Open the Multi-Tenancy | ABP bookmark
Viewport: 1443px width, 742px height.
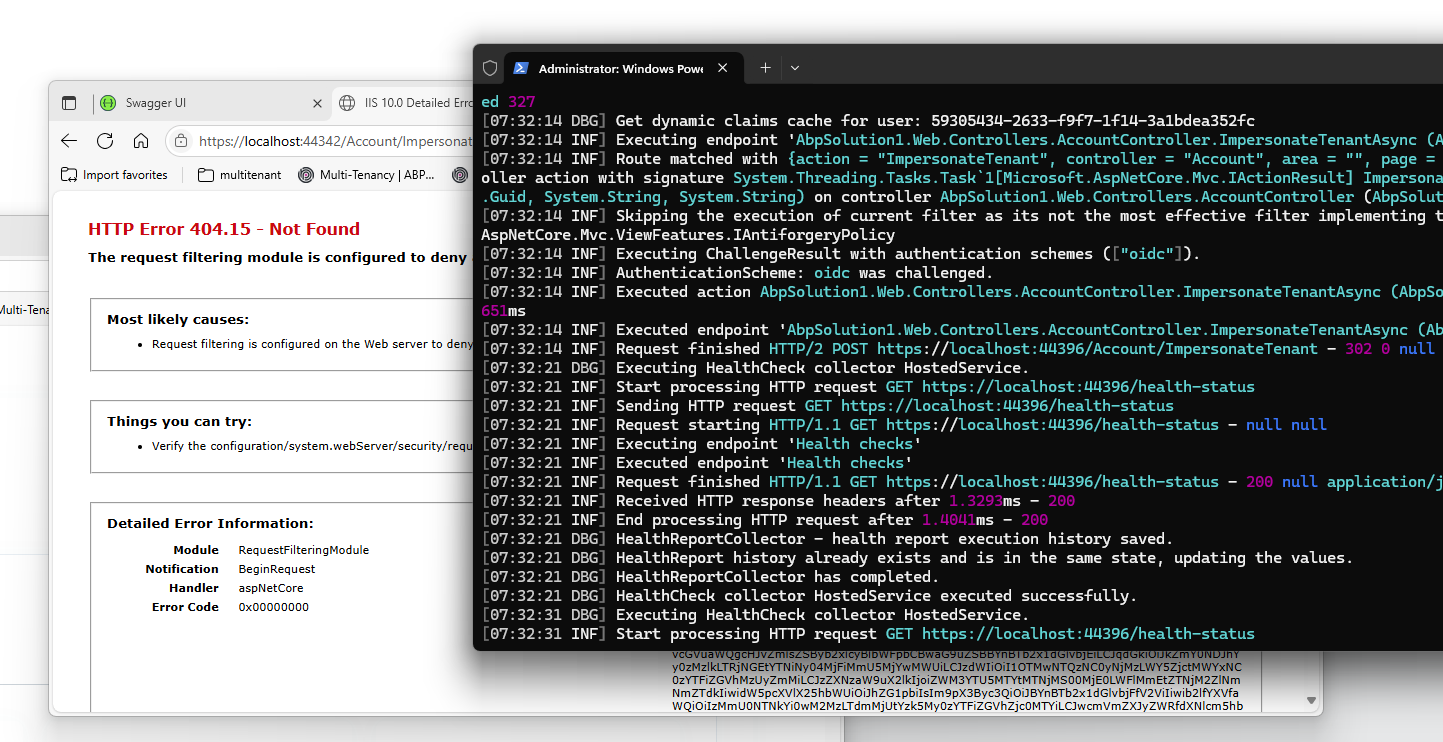[367, 175]
